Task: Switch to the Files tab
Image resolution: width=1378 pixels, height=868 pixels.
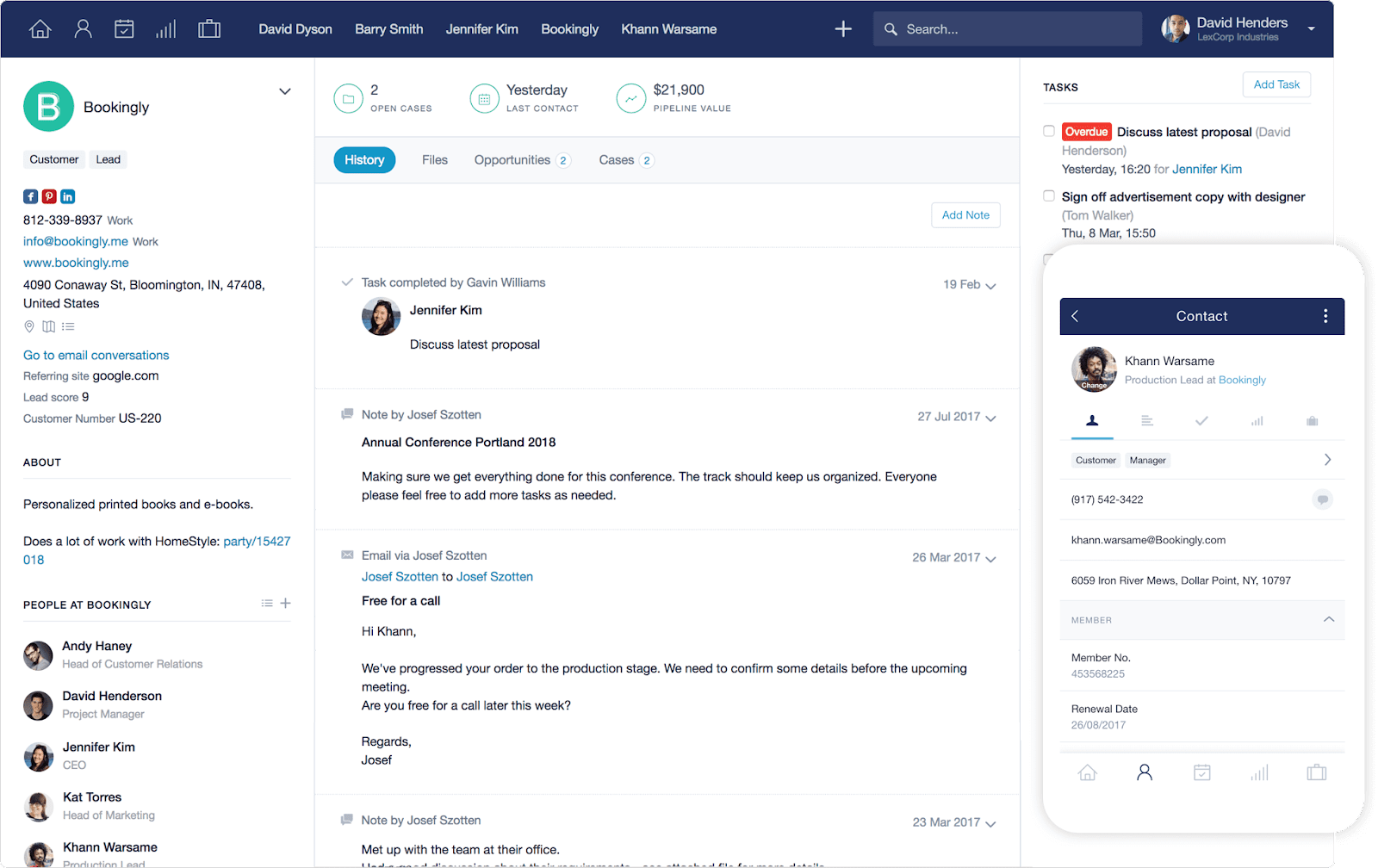Action: [435, 159]
